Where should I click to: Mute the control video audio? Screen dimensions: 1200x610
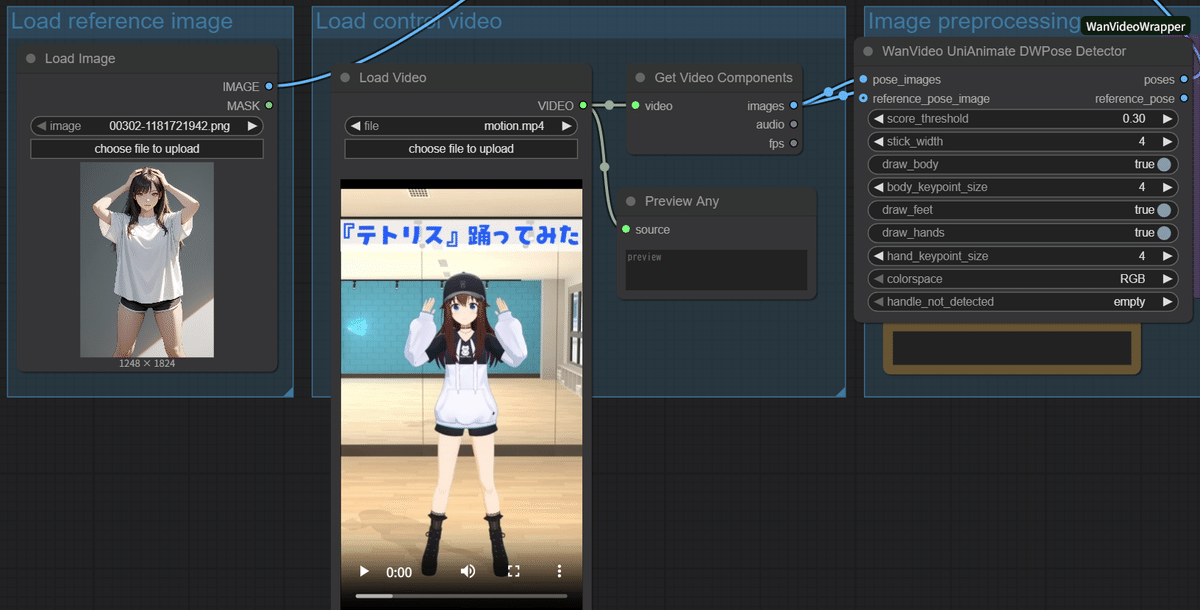[467, 571]
